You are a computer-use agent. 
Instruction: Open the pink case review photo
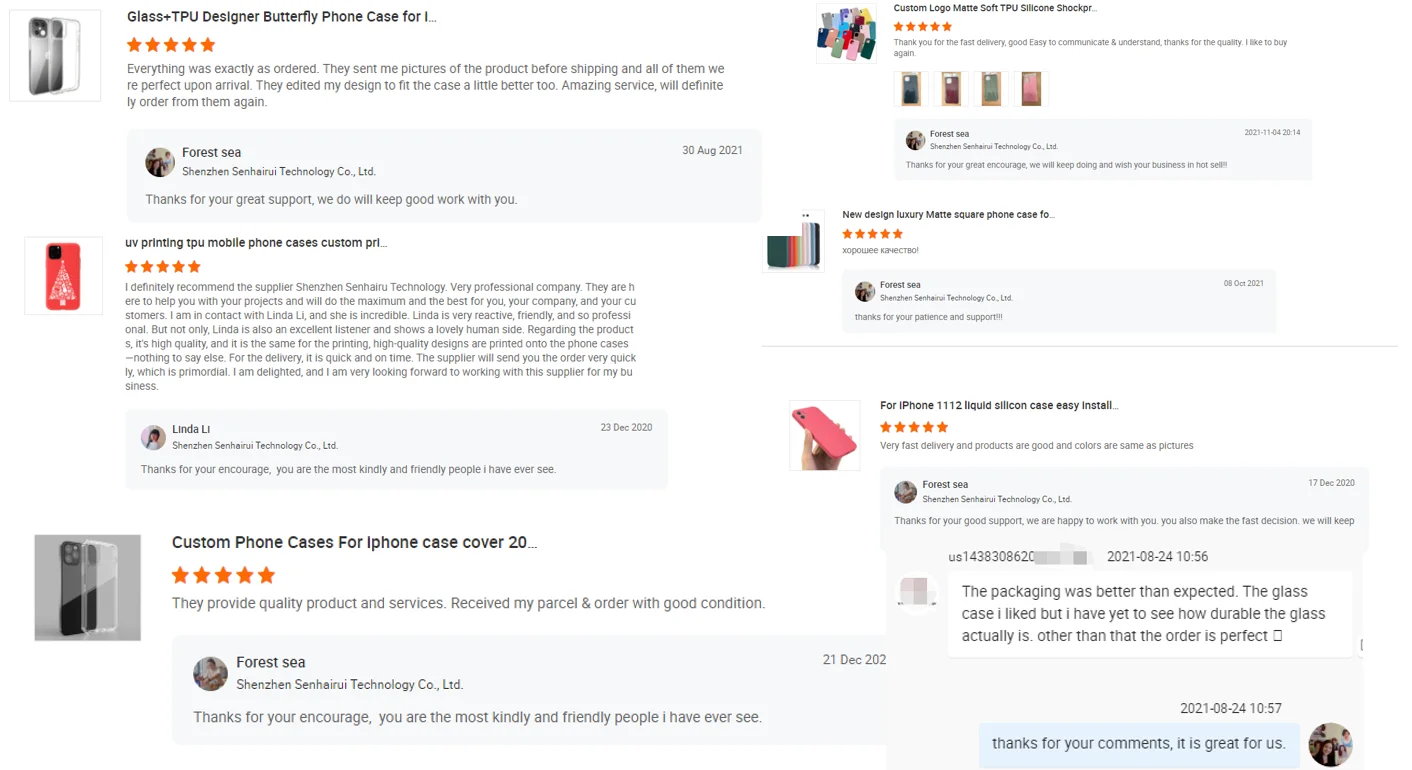1031,89
